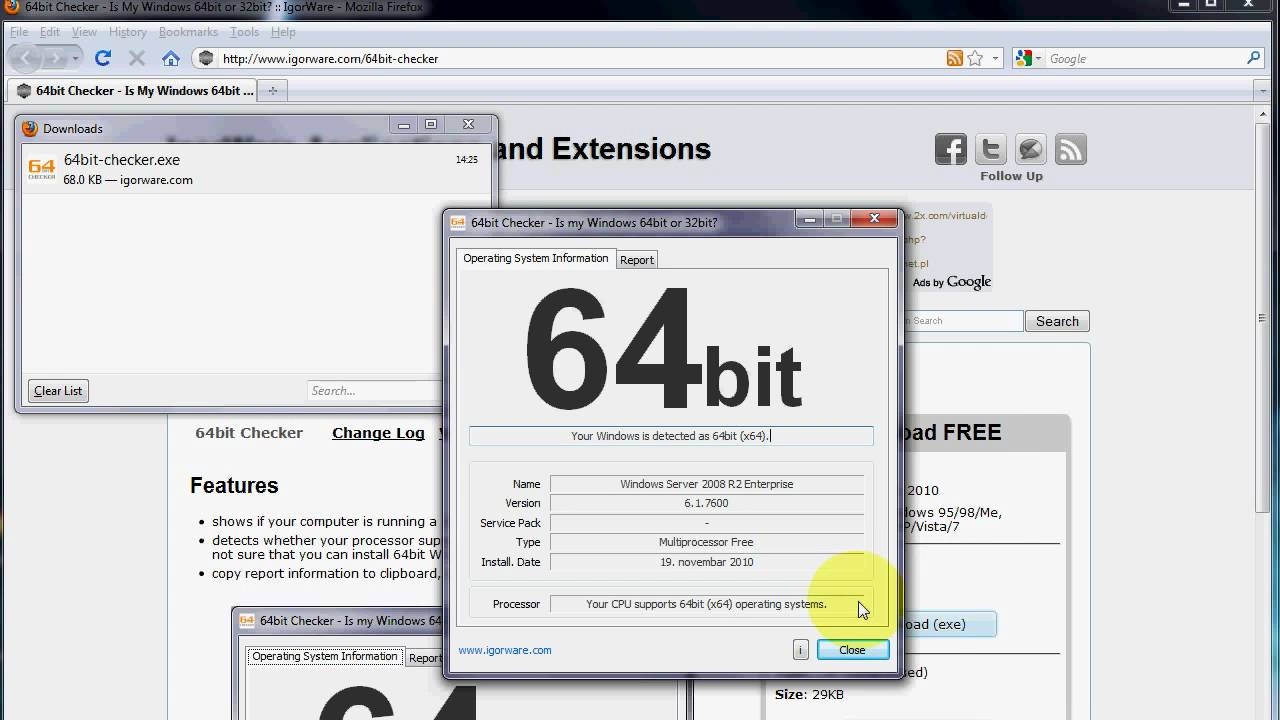Open the File menu
Image resolution: width=1280 pixels, height=720 pixels.
click(19, 32)
